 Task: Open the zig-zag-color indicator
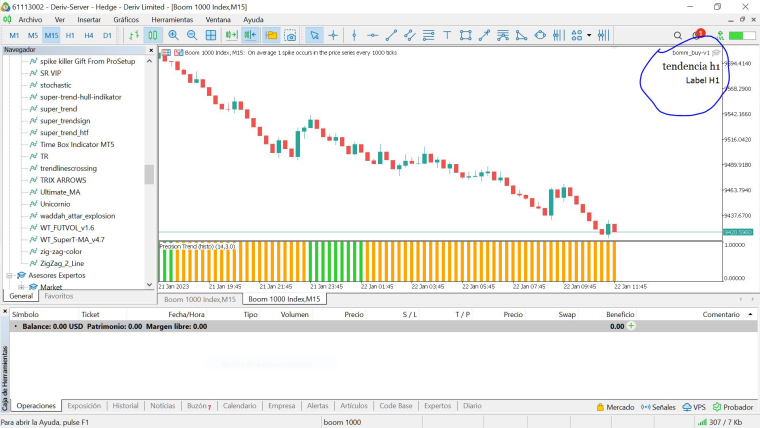(61, 252)
